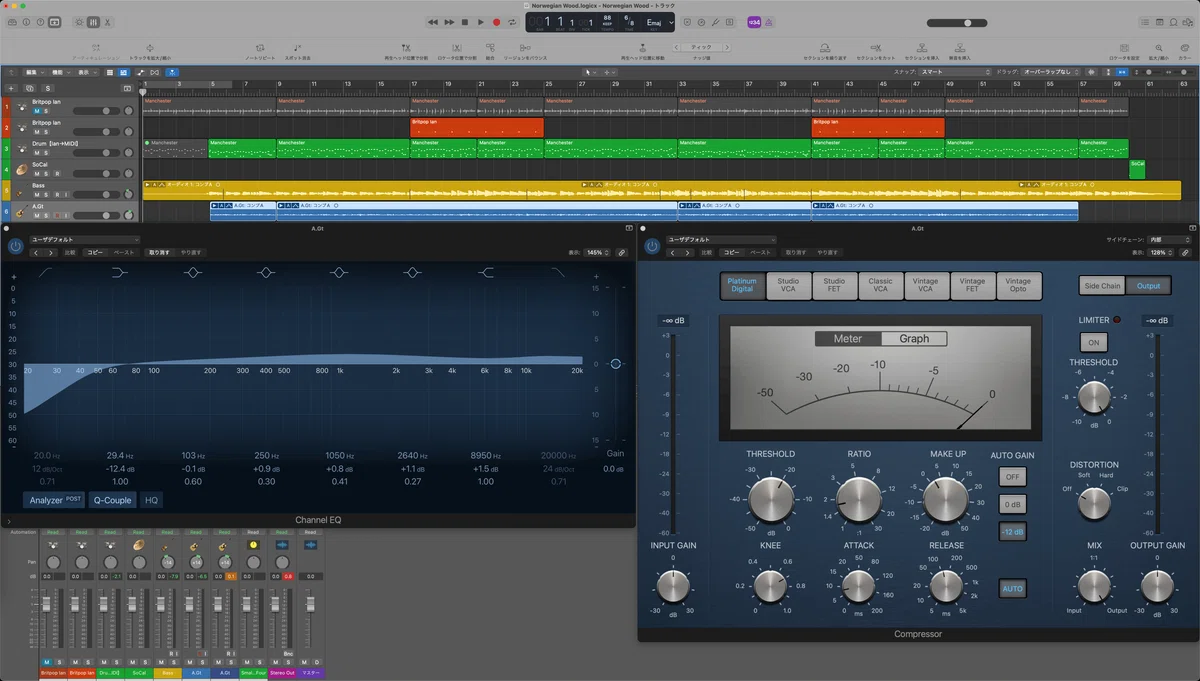
Task: Click the Bass guitar icon in mixer
Action: point(167,545)
